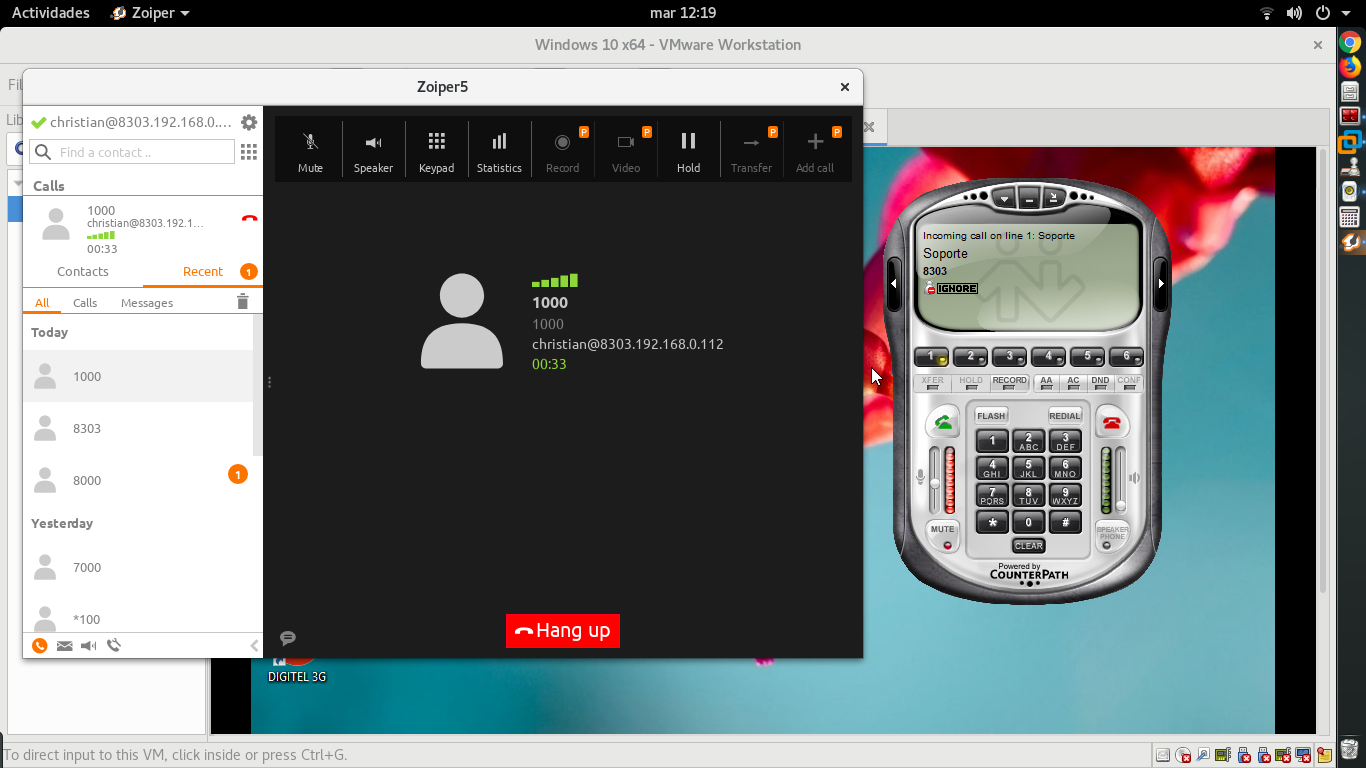Select today's recent entry 1000
1366x768 pixels.
(138, 376)
